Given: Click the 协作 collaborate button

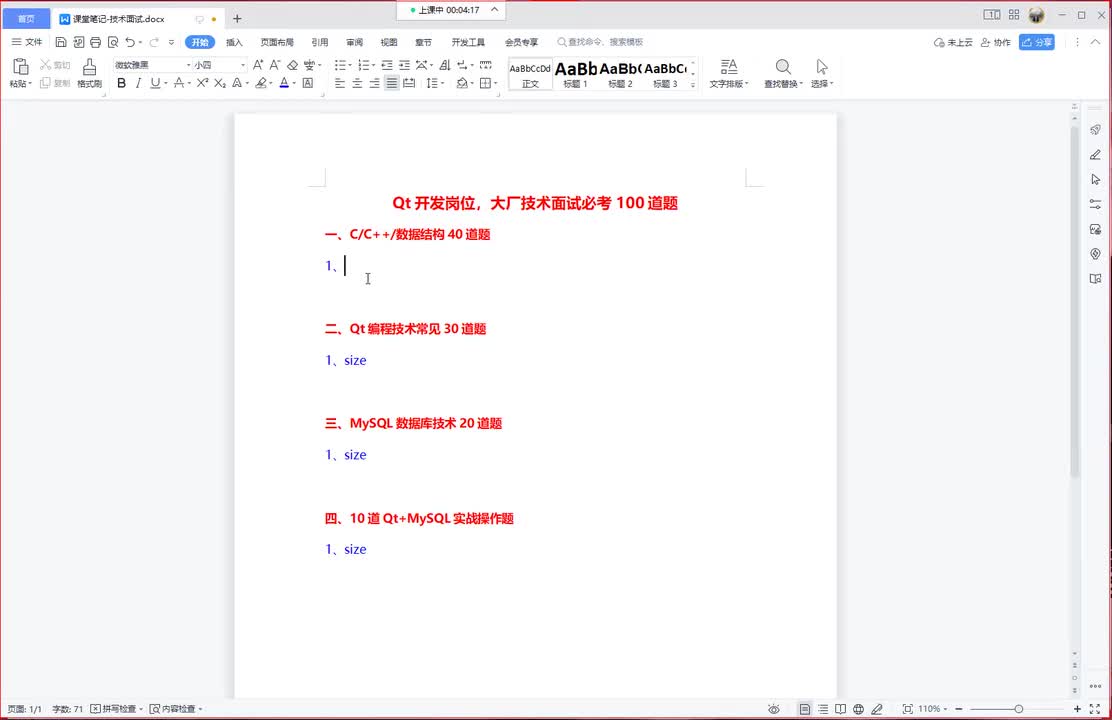Looking at the screenshot, I should coord(996,43).
